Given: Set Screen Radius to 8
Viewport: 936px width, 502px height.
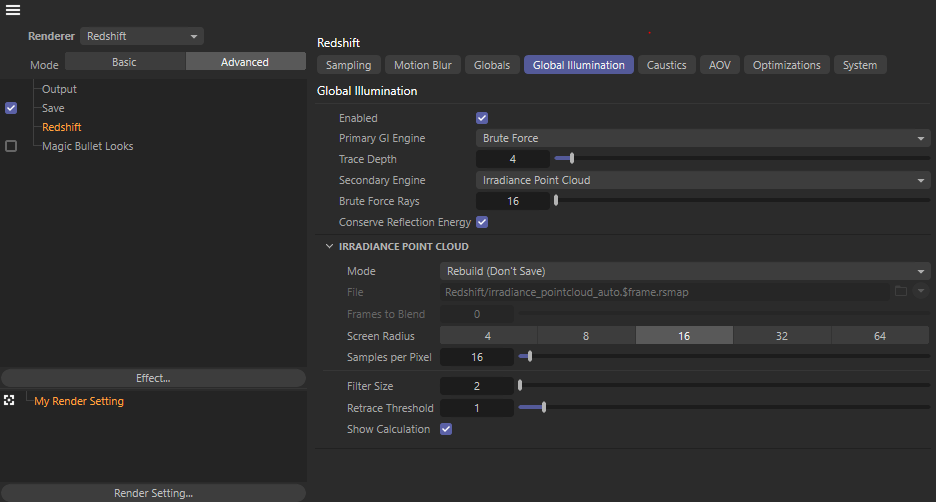Looking at the screenshot, I should tap(586, 335).
